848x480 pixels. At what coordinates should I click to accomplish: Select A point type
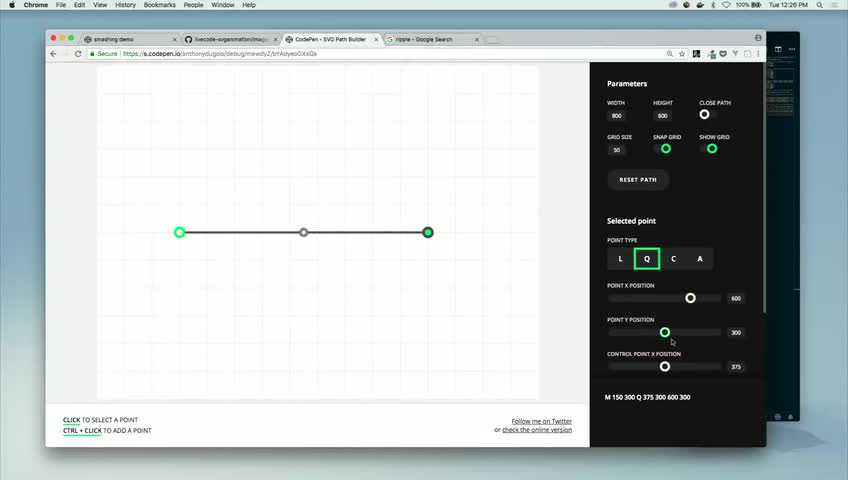coord(700,259)
